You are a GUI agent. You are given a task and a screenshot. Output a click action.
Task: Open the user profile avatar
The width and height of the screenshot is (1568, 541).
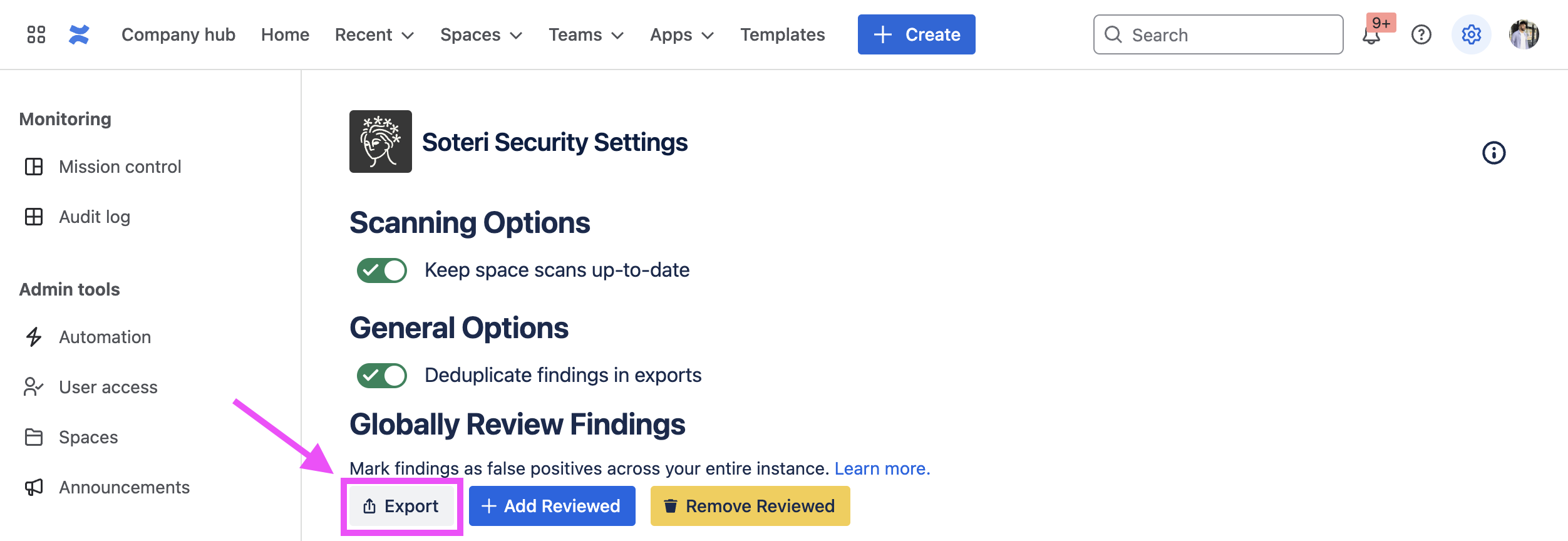tap(1524, 34)
